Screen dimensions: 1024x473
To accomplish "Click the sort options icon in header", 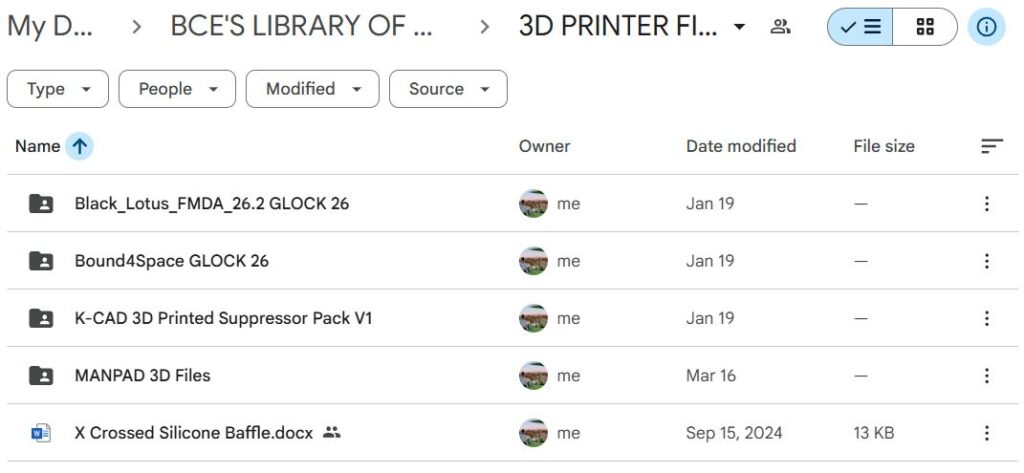I will tap(991, 146).
